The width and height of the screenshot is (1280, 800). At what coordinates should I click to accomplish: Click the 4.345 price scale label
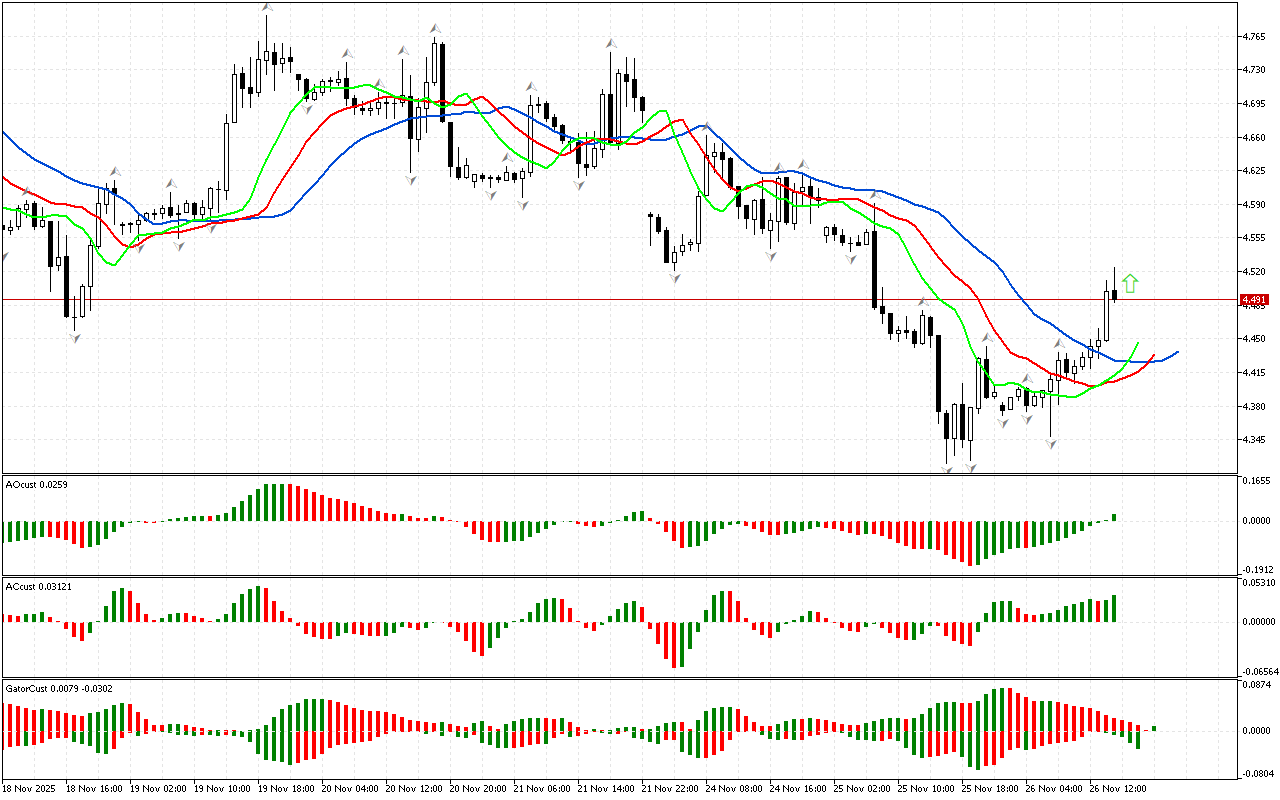pos(1254,440)
